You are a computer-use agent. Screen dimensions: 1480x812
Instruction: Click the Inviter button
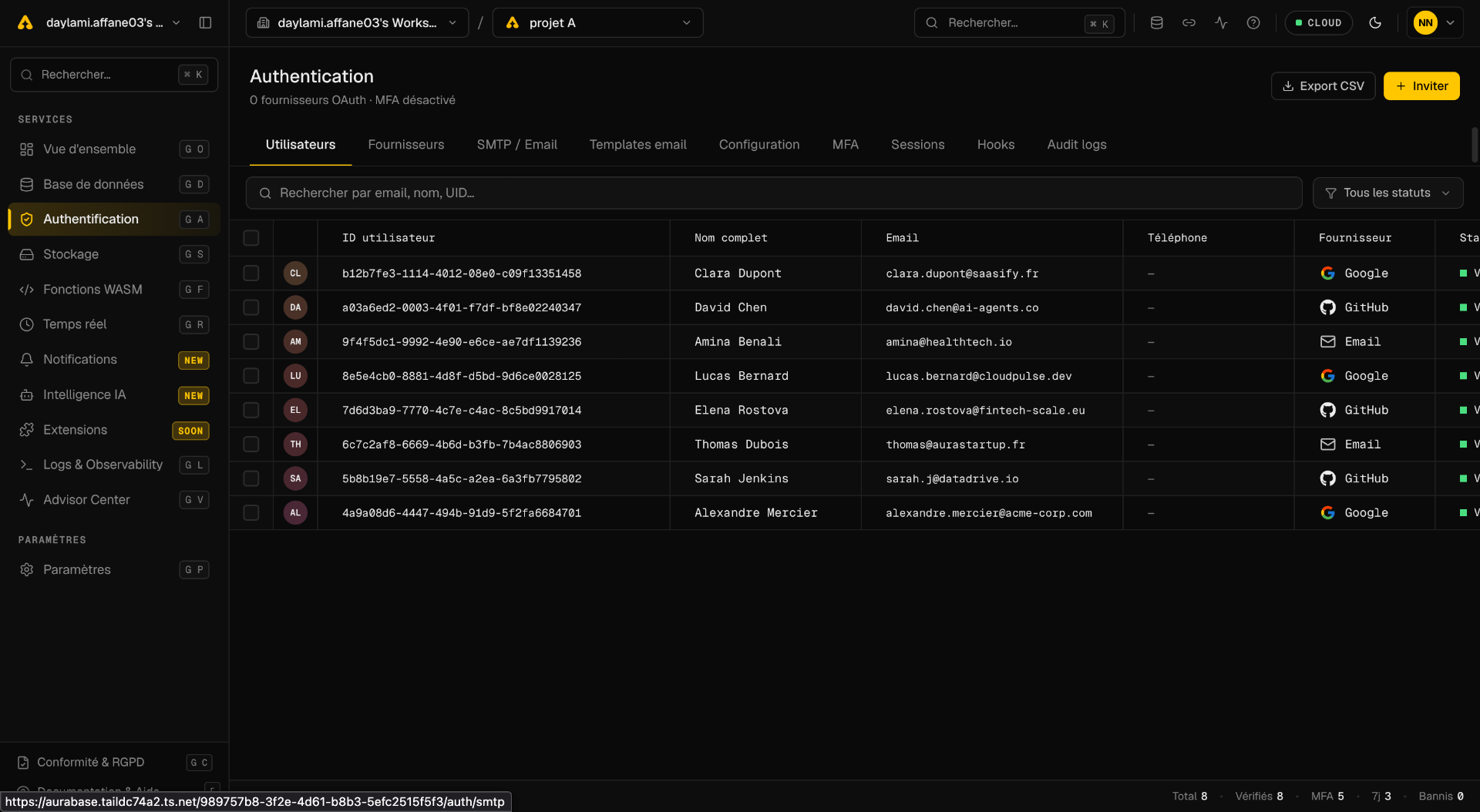click(1421, 86)
